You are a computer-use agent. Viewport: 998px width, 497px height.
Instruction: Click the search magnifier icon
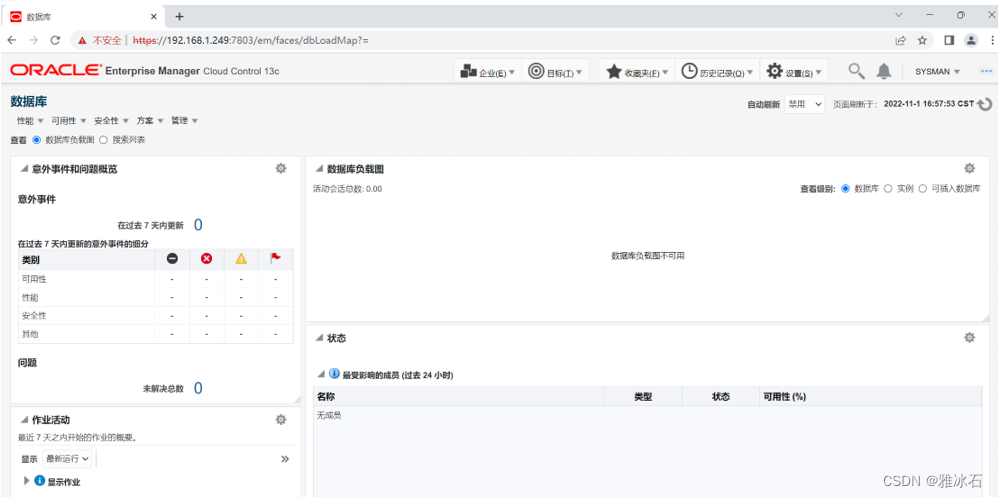[857, 71]
